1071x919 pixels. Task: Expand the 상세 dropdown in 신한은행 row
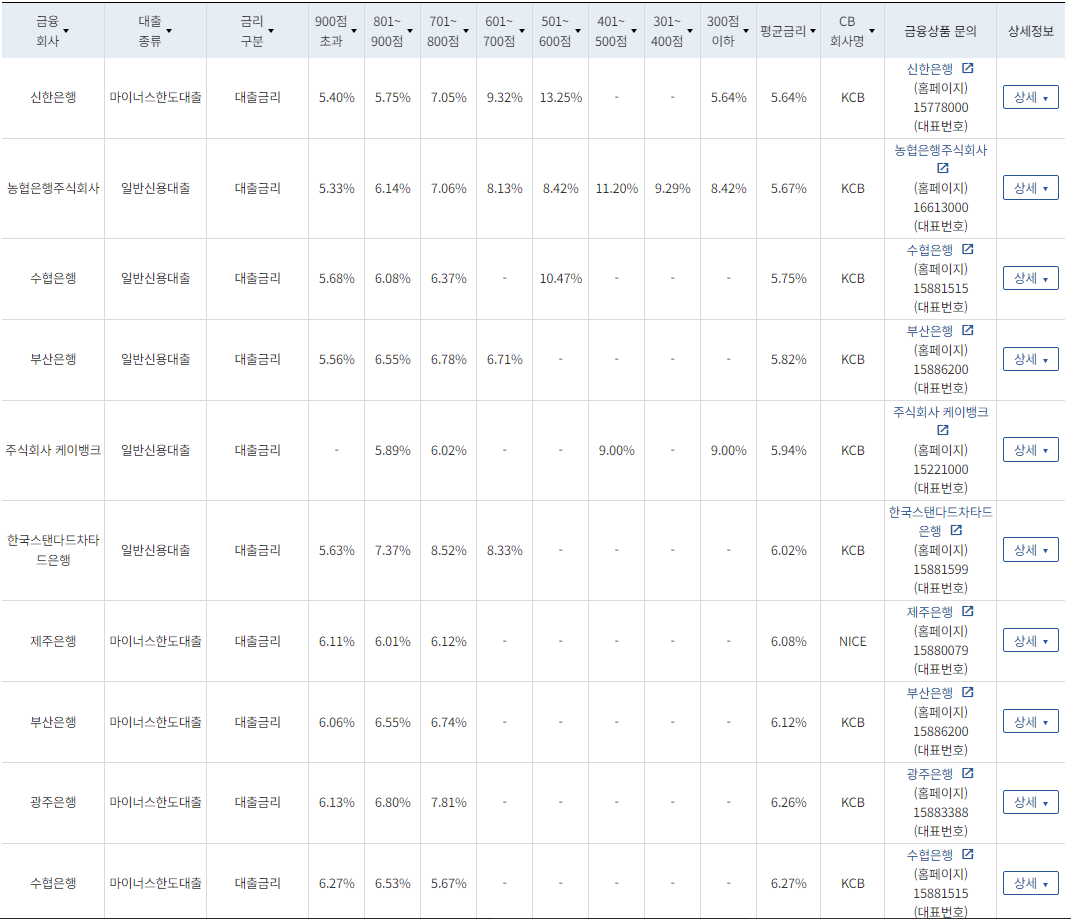(1030, 97)
